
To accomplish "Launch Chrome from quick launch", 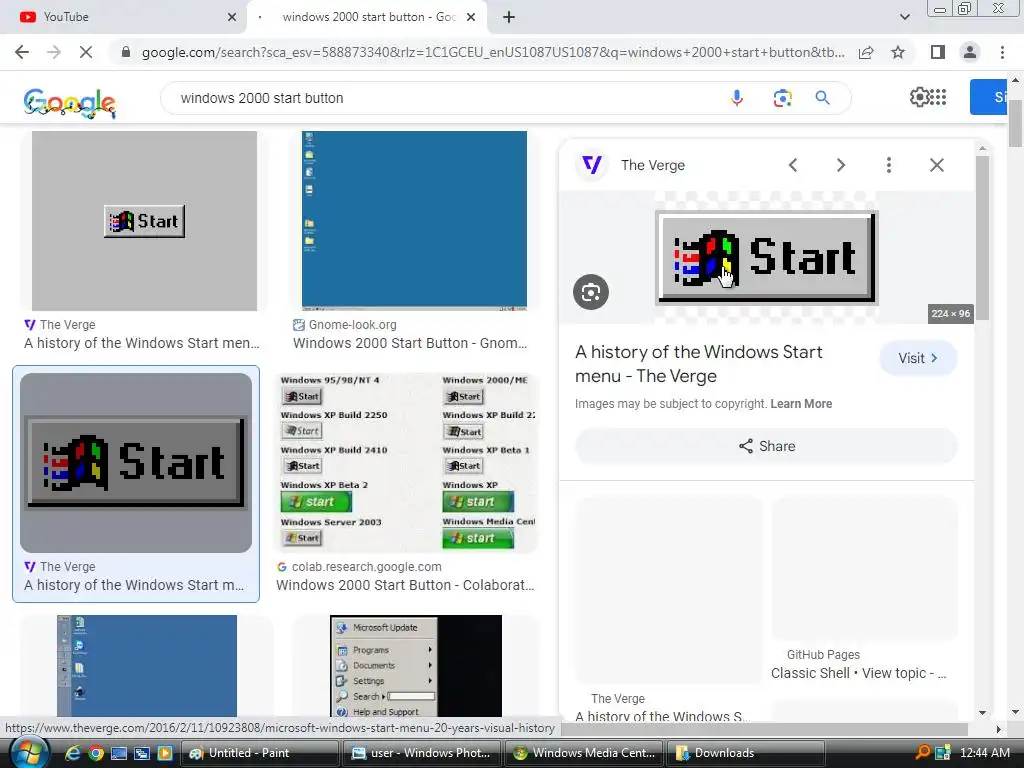I will point(95,753).
